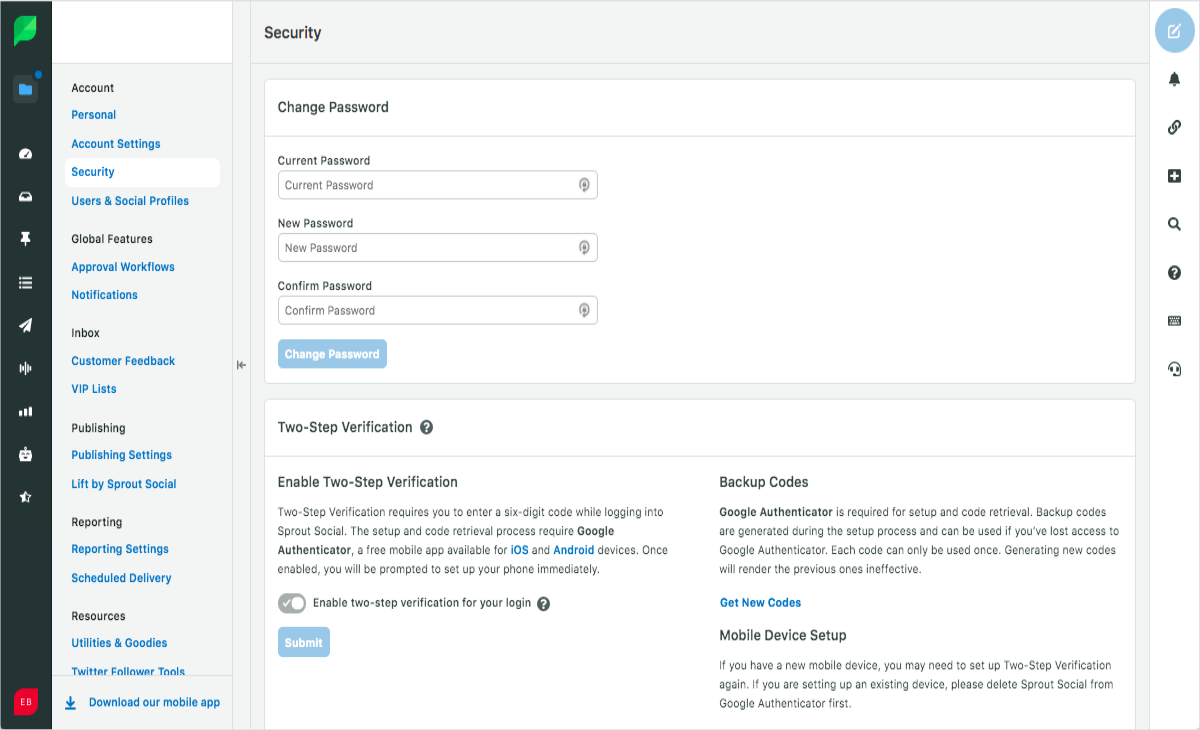This screenshot has height=730, width=1200.
Task: Click the Tasks pin icon
Action: click(x=26, y=239)
